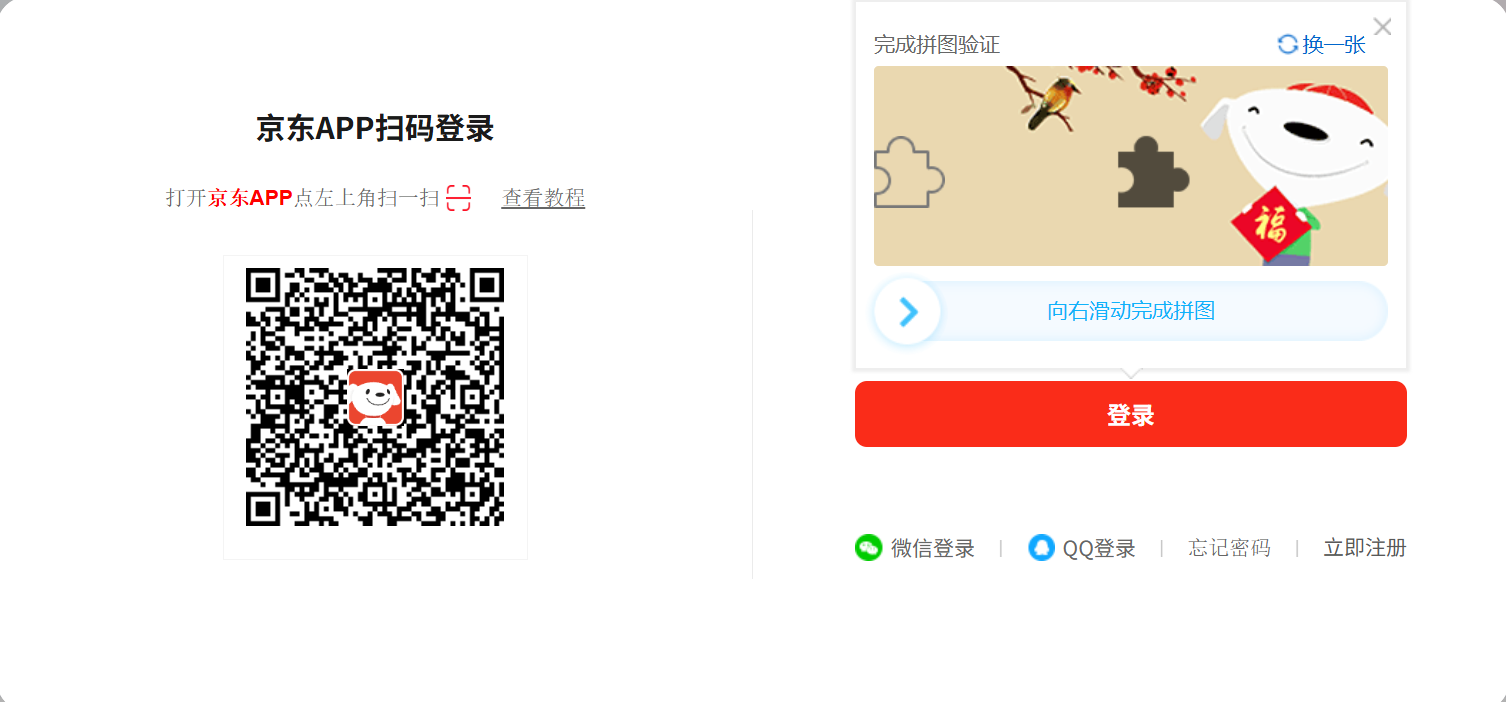Viewport: 1506px width, 702px height.
Task: Go to 立即注册 registration link
Action: pyautogui.click(x=1365, y=548)
